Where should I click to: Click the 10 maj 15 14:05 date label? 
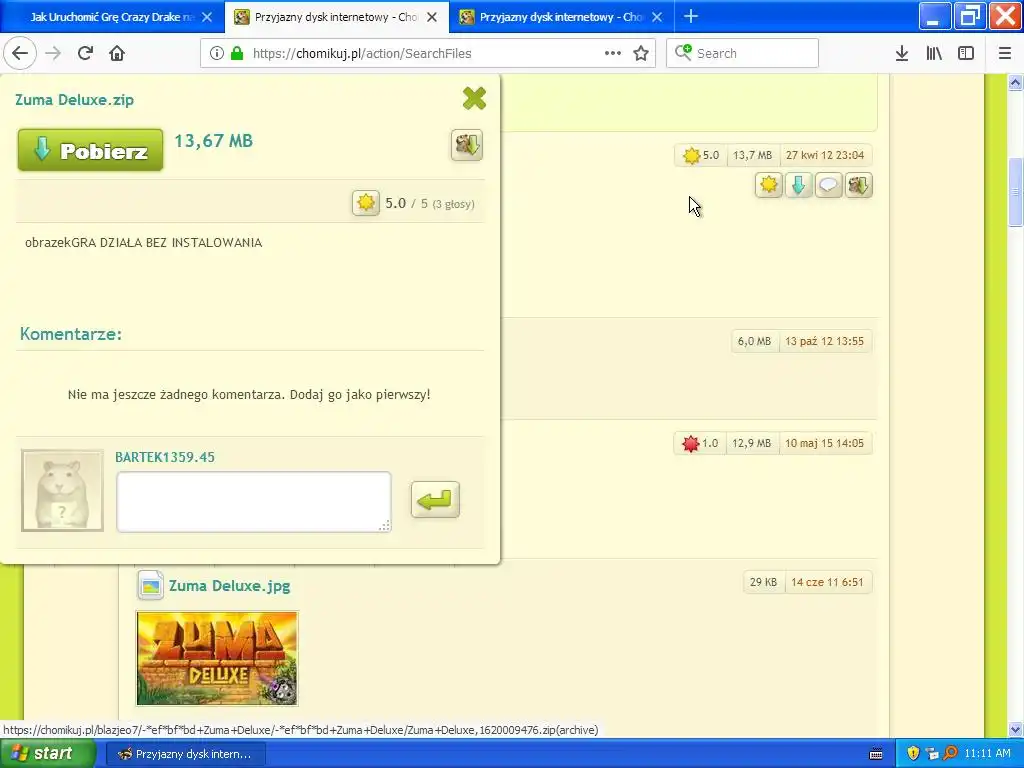(824, 443)
